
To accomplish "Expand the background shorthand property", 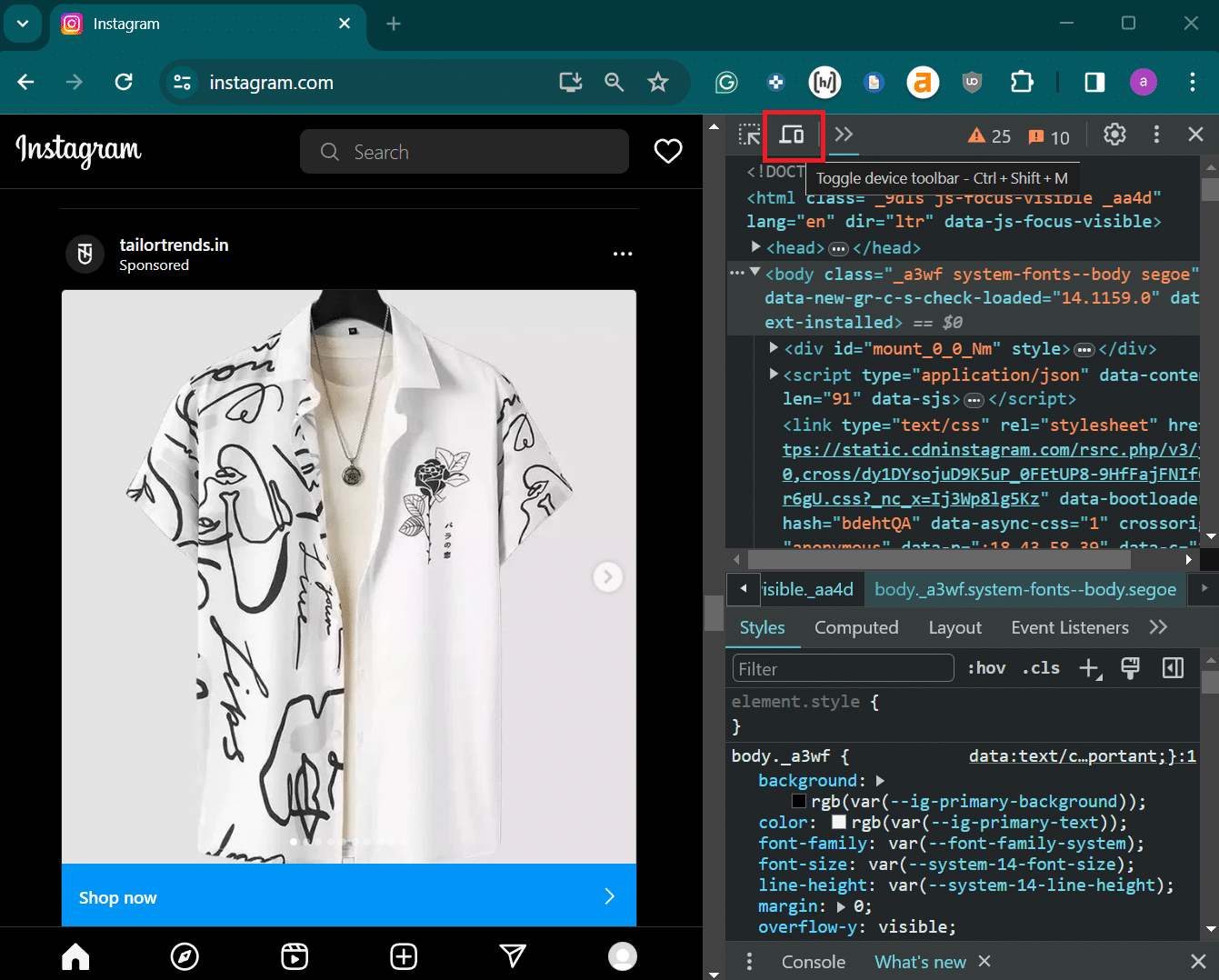I will 880,780.
